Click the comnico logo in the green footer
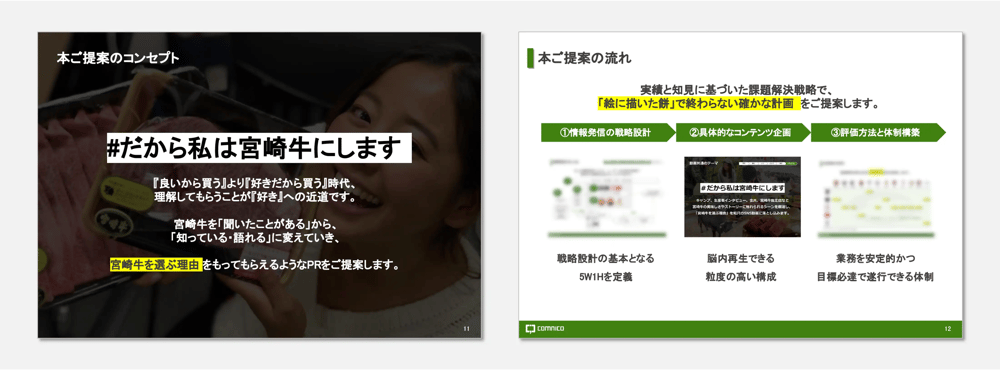Viewport: 1000px width, 370px height. [x=545, y=329]
